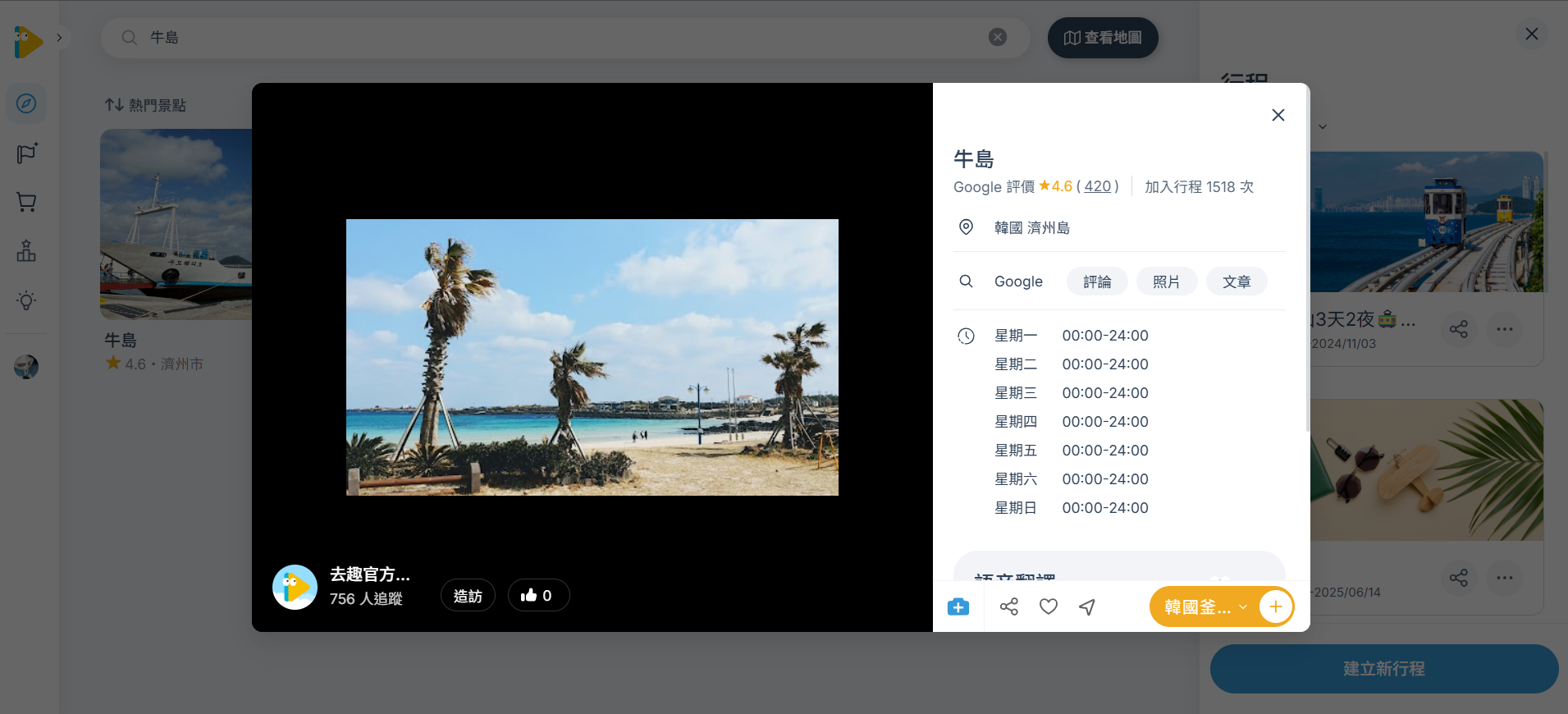Expand the itinerary panel dropdown chevron

tap(1323, 127)
